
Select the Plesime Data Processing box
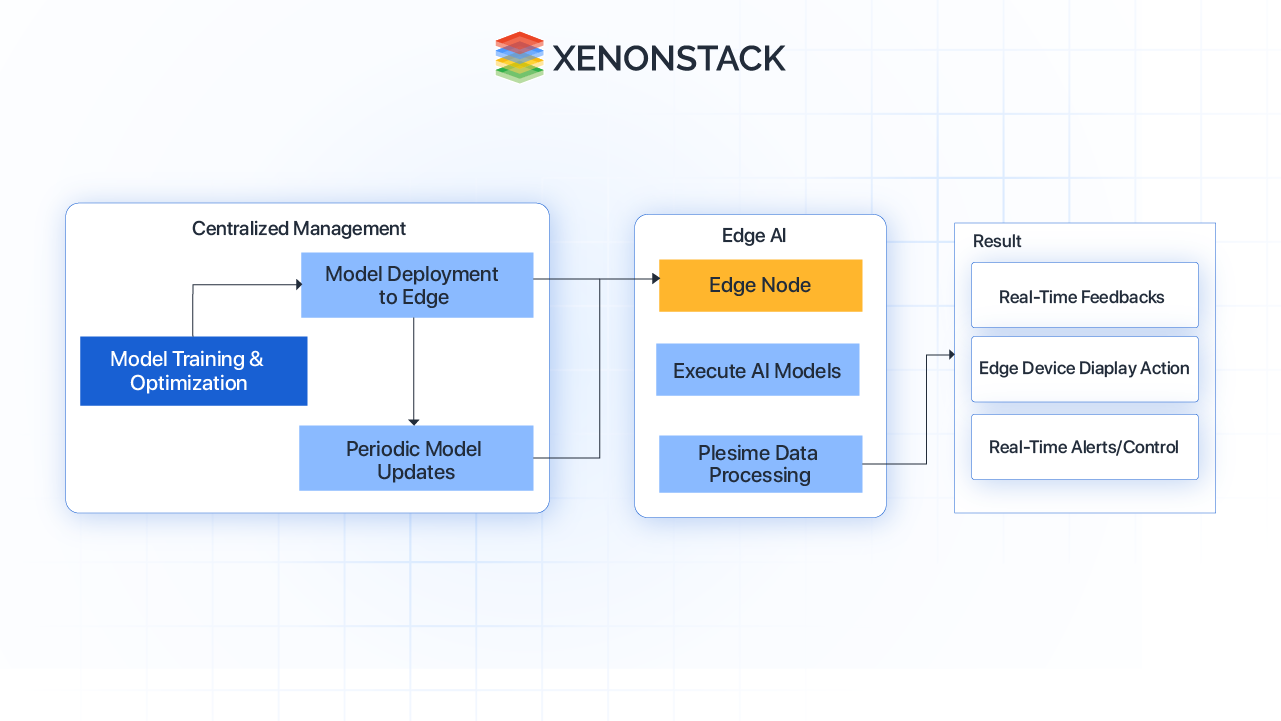click(x=760, y=464)
